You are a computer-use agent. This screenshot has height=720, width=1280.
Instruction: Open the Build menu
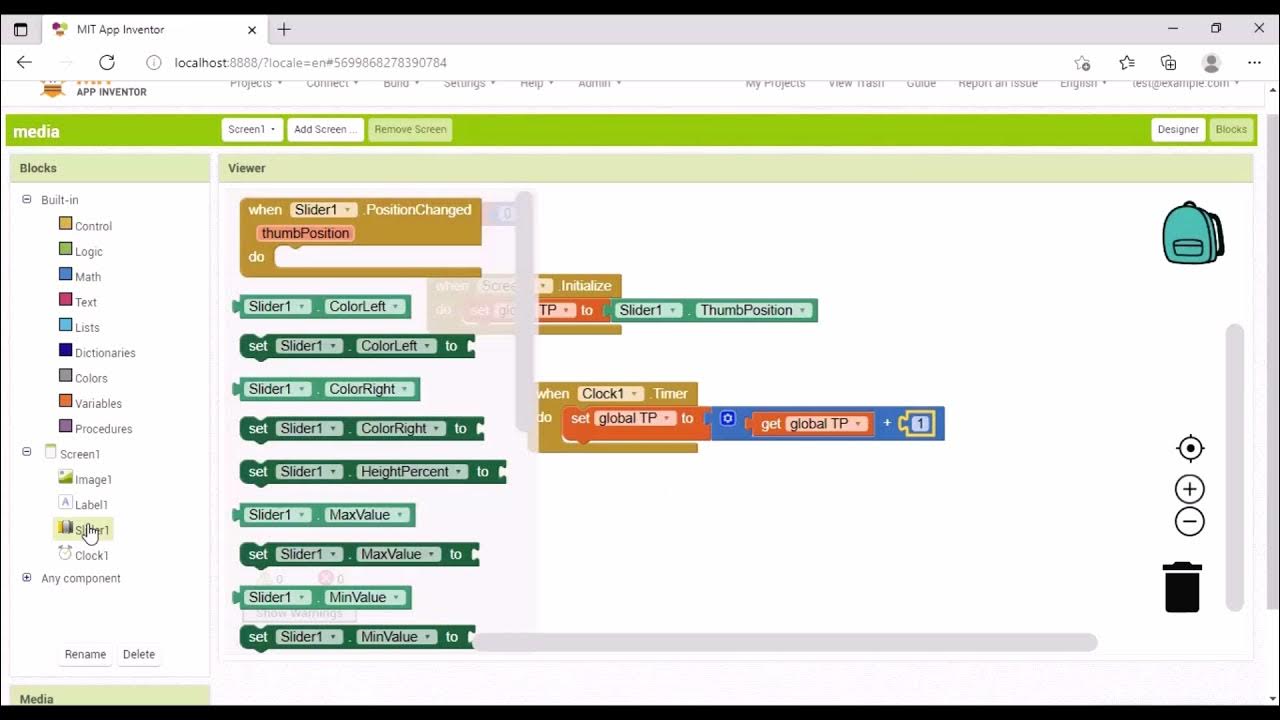click(x=401, y=84)
